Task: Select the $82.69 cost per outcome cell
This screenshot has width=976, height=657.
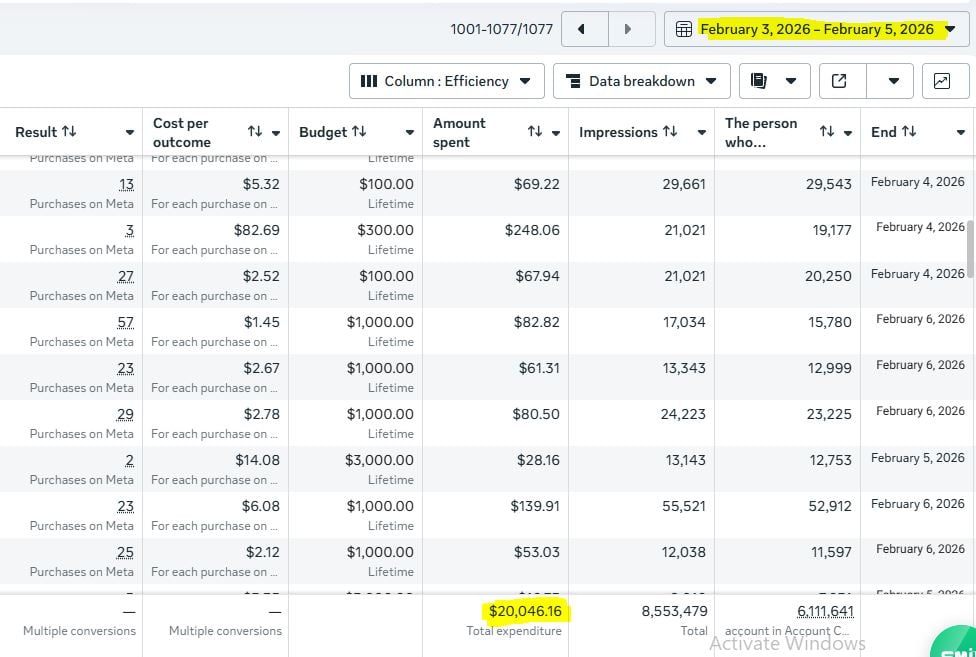Action: (x=256, y=230)
